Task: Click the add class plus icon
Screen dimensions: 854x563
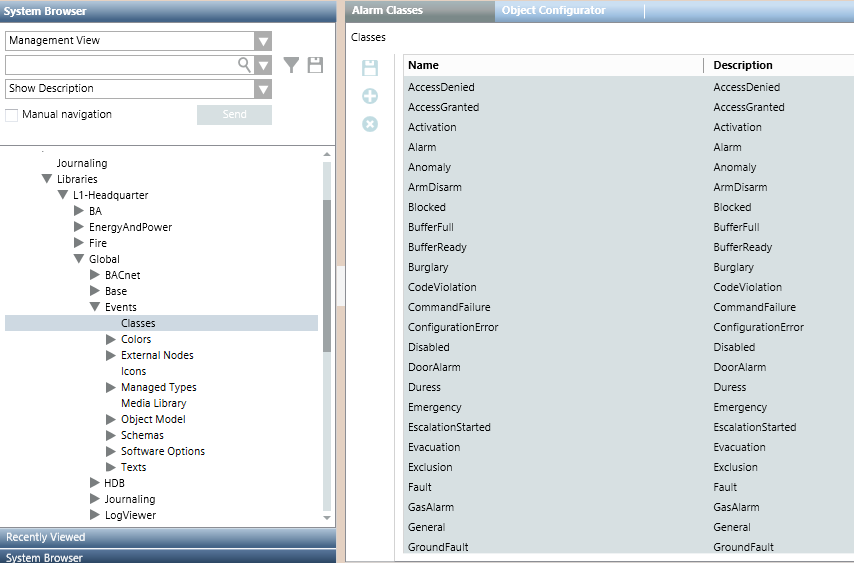Action: [370, 96]
